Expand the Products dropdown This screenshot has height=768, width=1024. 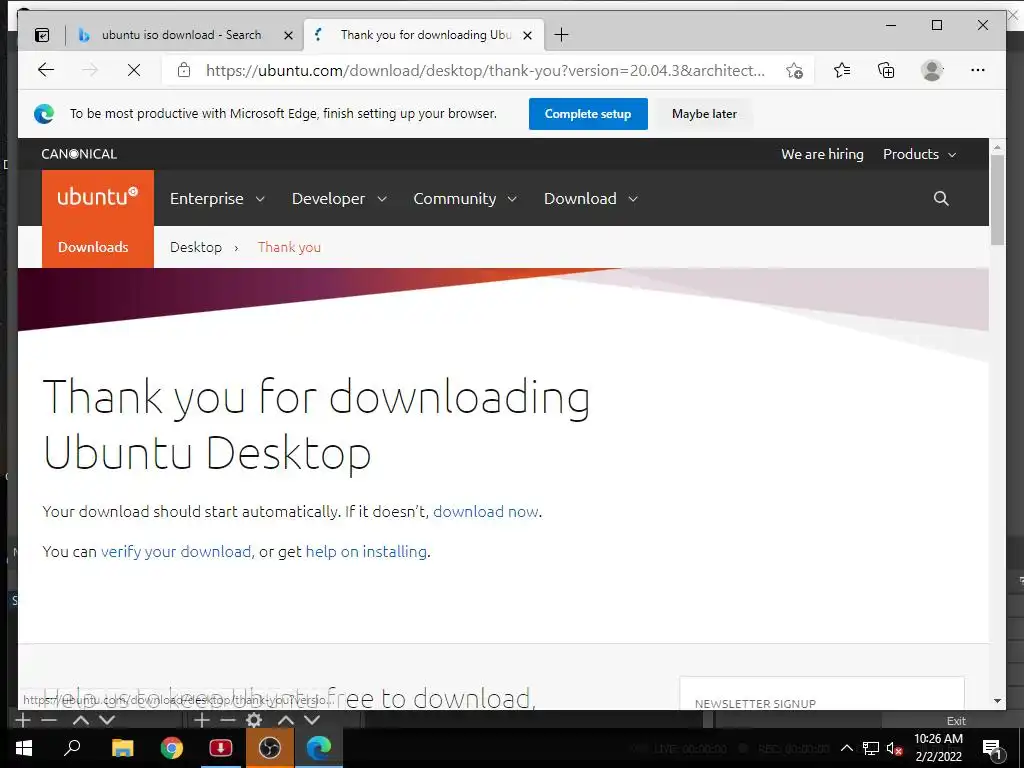pyautogui.click(x=920, y=154)
